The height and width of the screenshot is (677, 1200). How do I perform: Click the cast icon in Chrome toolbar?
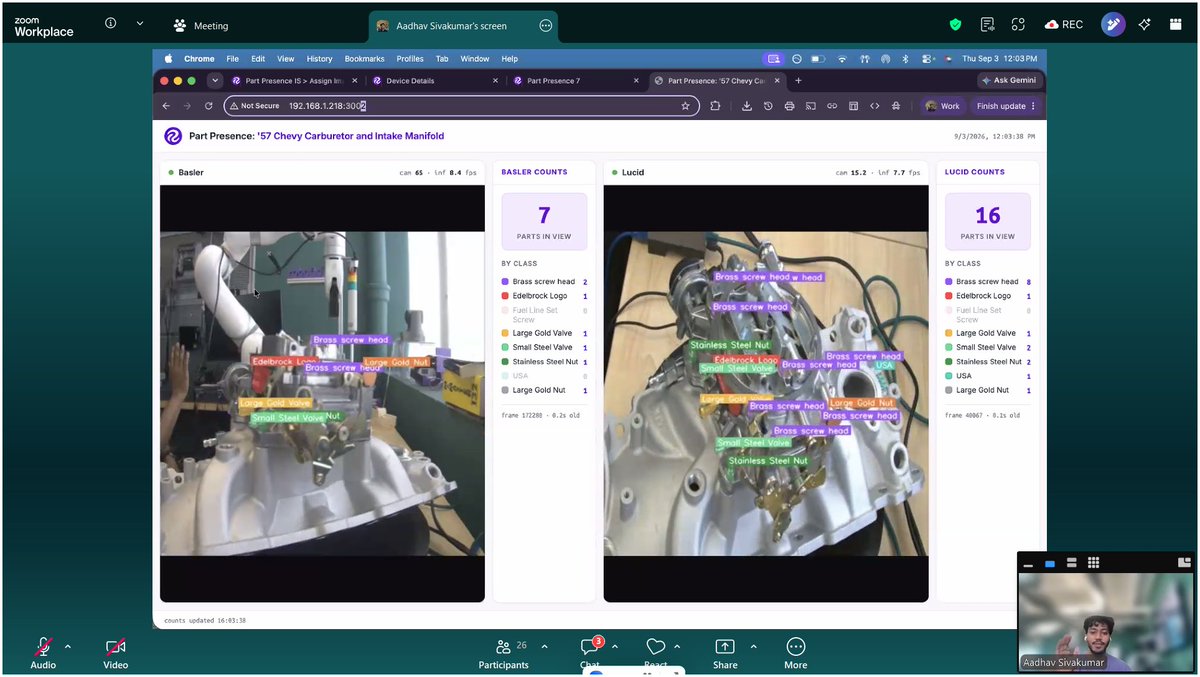811,106
